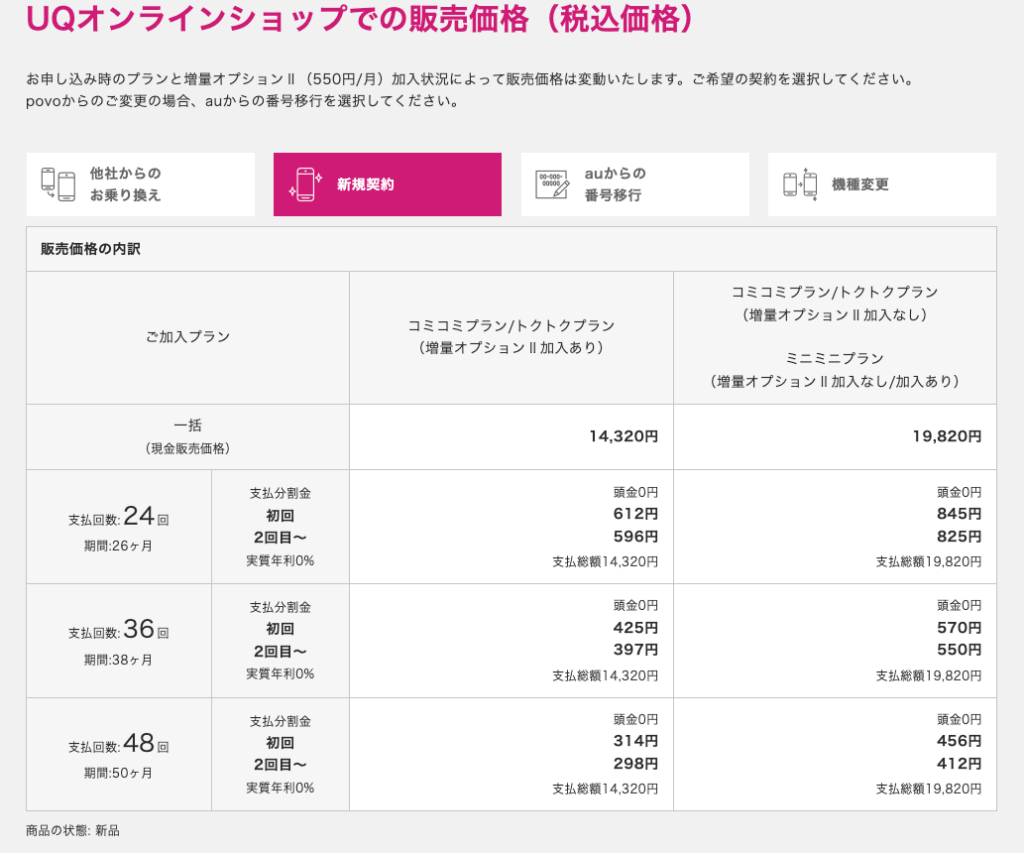Click the number form icon on auからの番号移行
The image size is (1024, 853).
pos(552,184)
